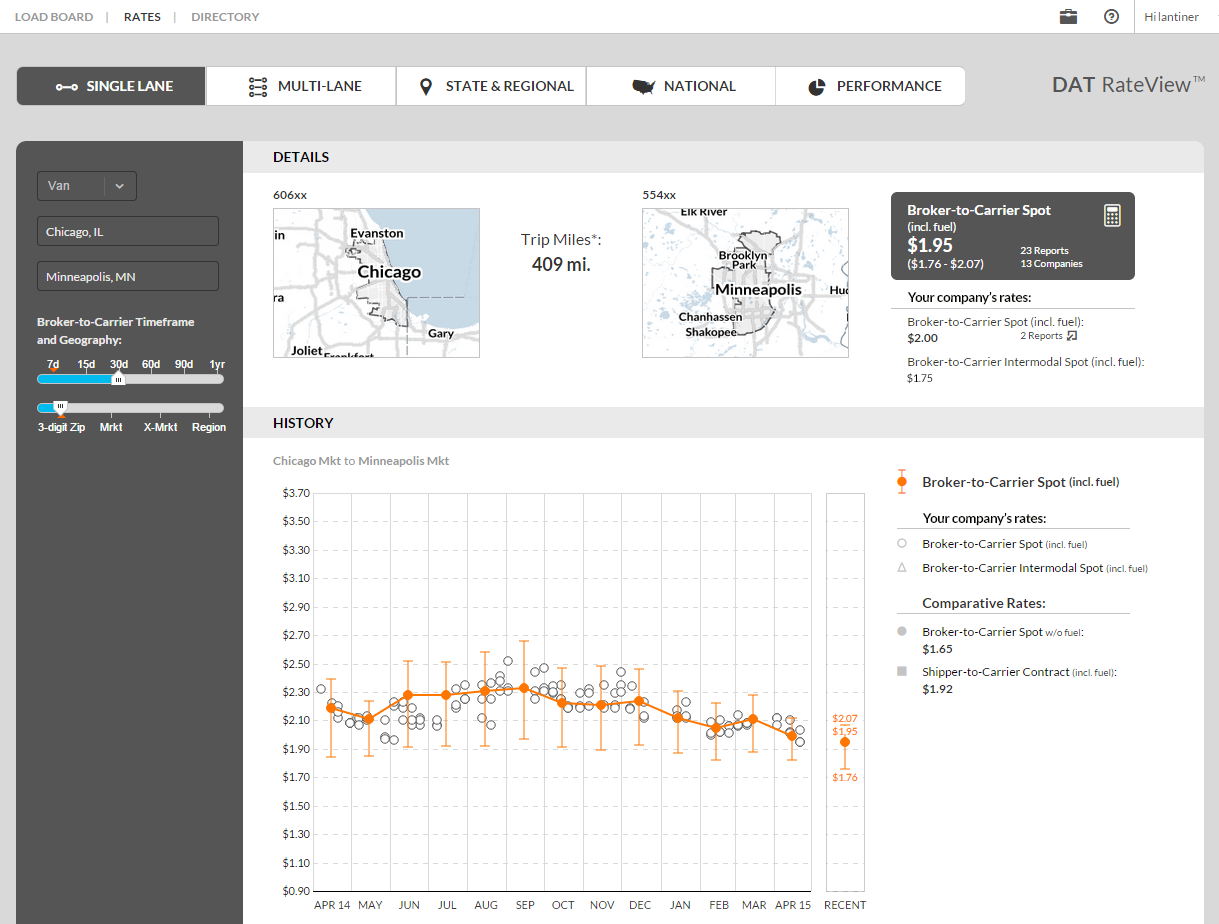Open the help question mark icon

pyautogui.click(x=1111, y=16)
